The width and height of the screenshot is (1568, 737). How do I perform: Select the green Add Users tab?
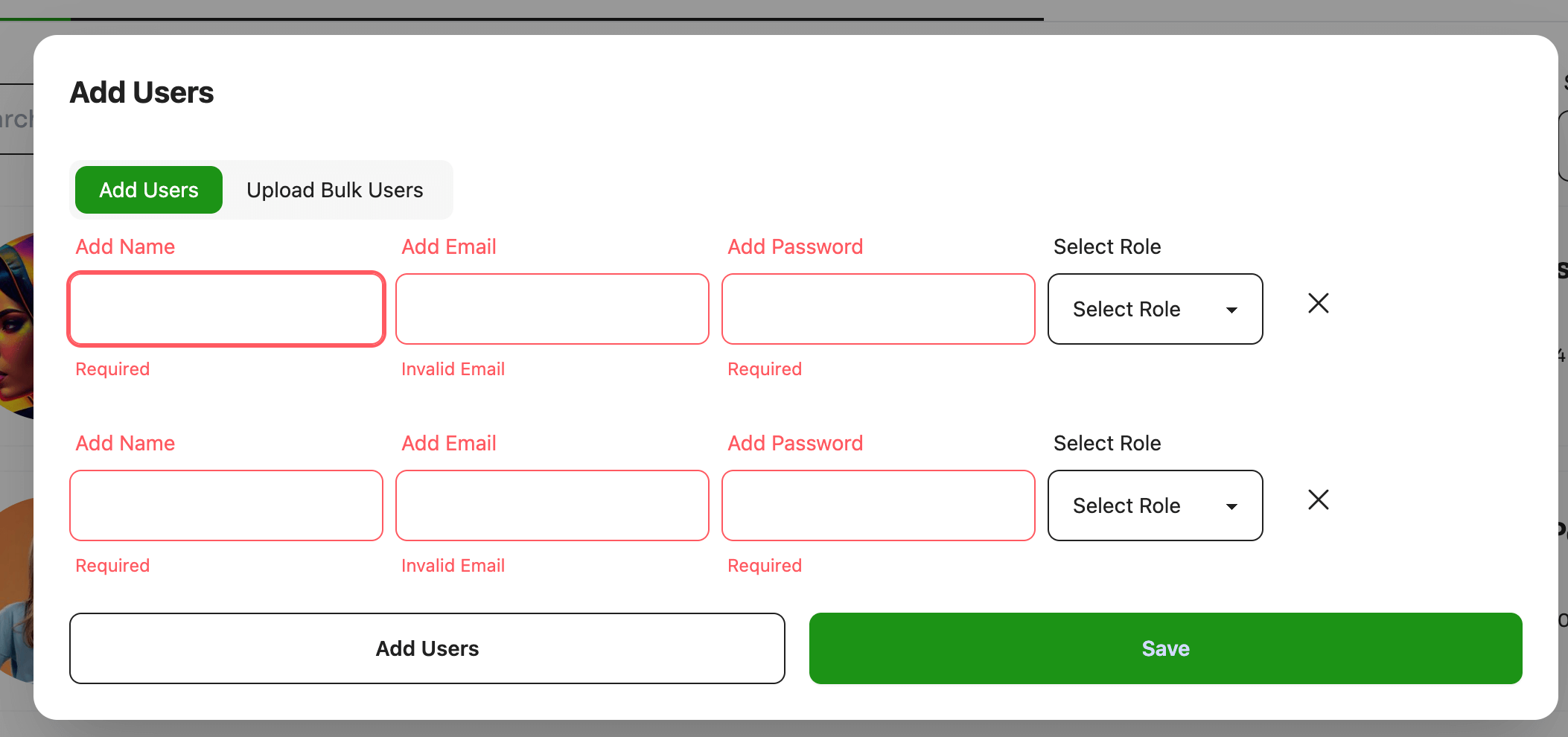pyautogui.click(x=149, y=190)
